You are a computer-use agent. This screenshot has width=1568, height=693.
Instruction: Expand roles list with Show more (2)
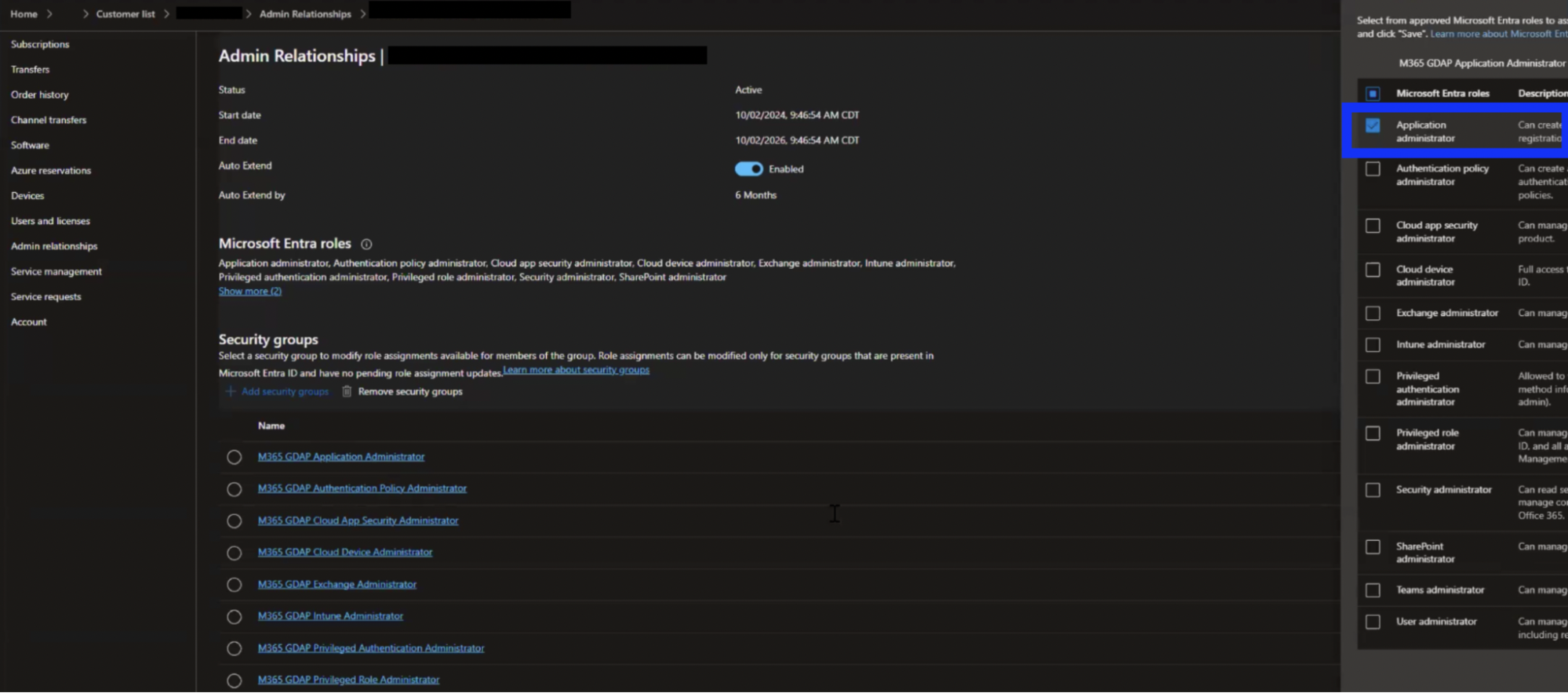[x=249, y=291]
